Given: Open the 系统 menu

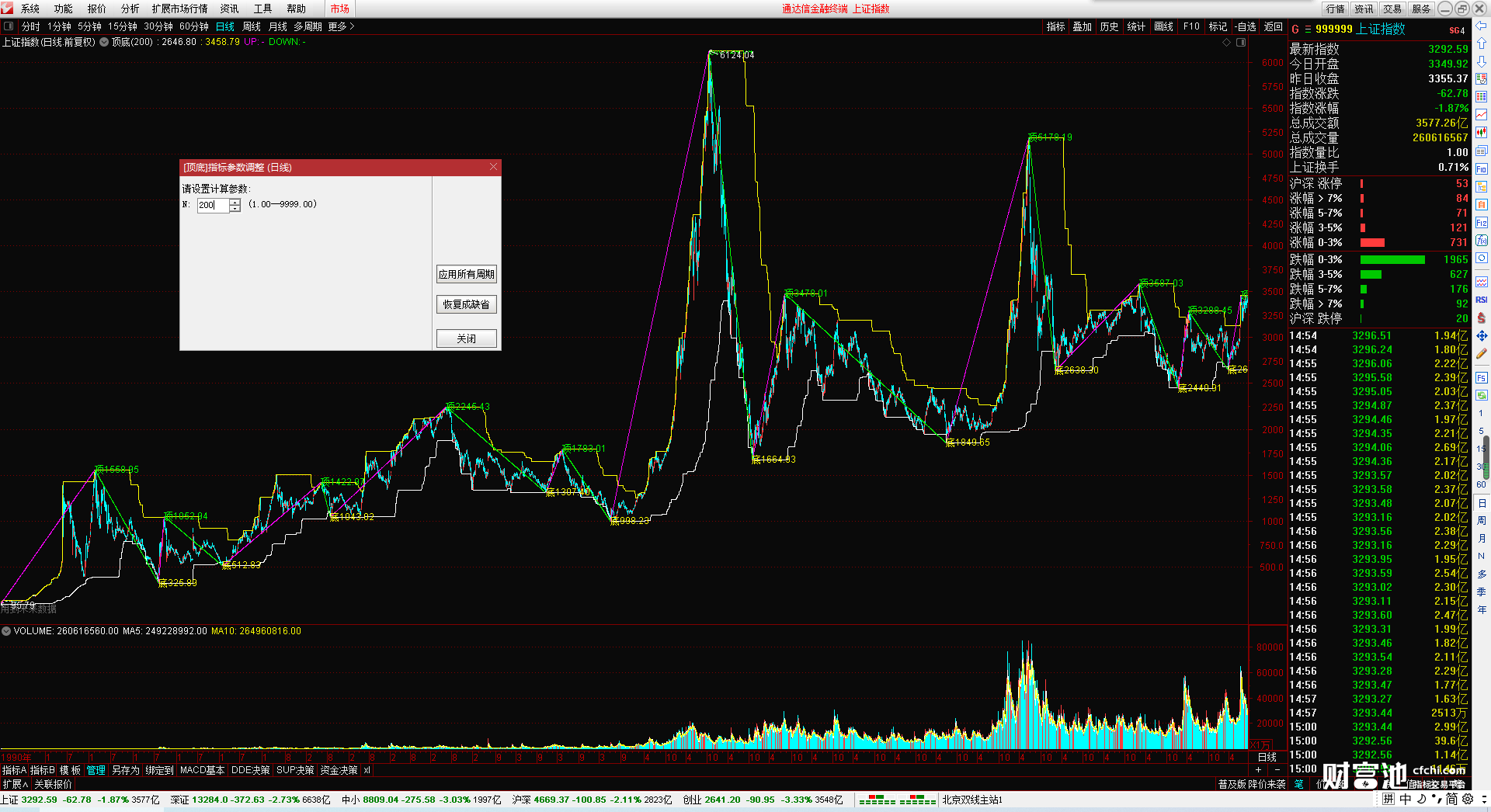Looking at the screenshot, I should pyautogui.click(x=30, y=9).
